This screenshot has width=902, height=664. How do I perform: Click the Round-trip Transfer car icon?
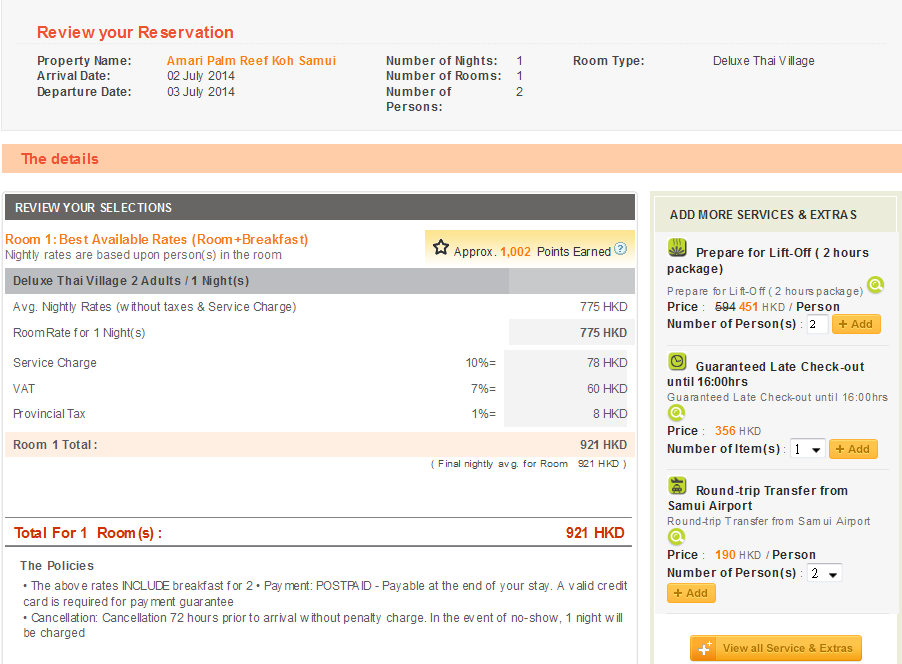(678, 487)
